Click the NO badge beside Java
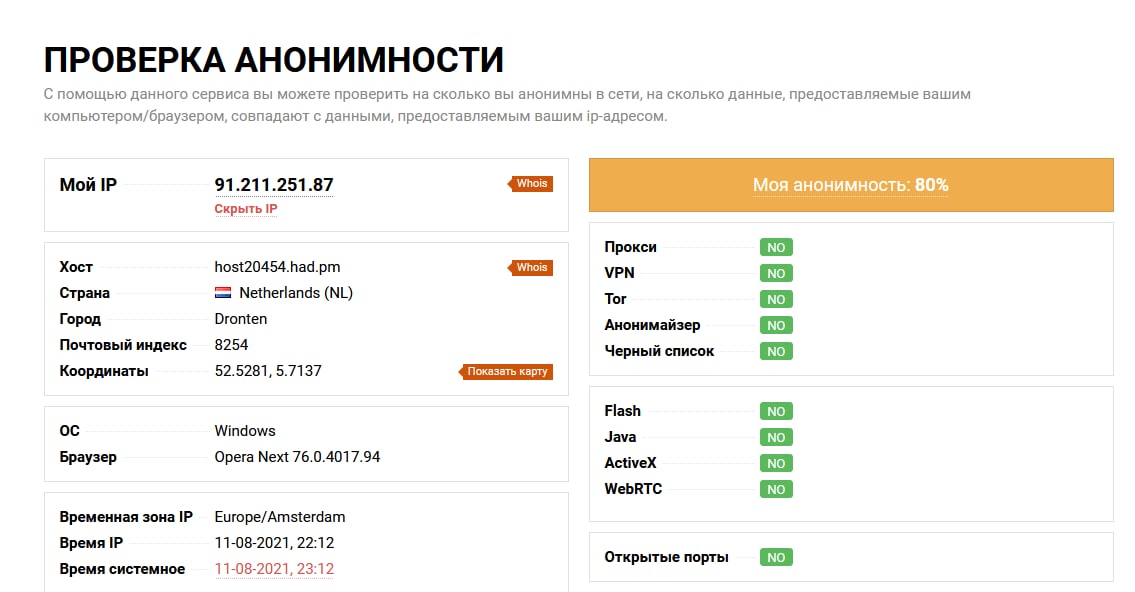Image resolution: width=1135 pixels, height=592 pixels. [x=776, y=437]
